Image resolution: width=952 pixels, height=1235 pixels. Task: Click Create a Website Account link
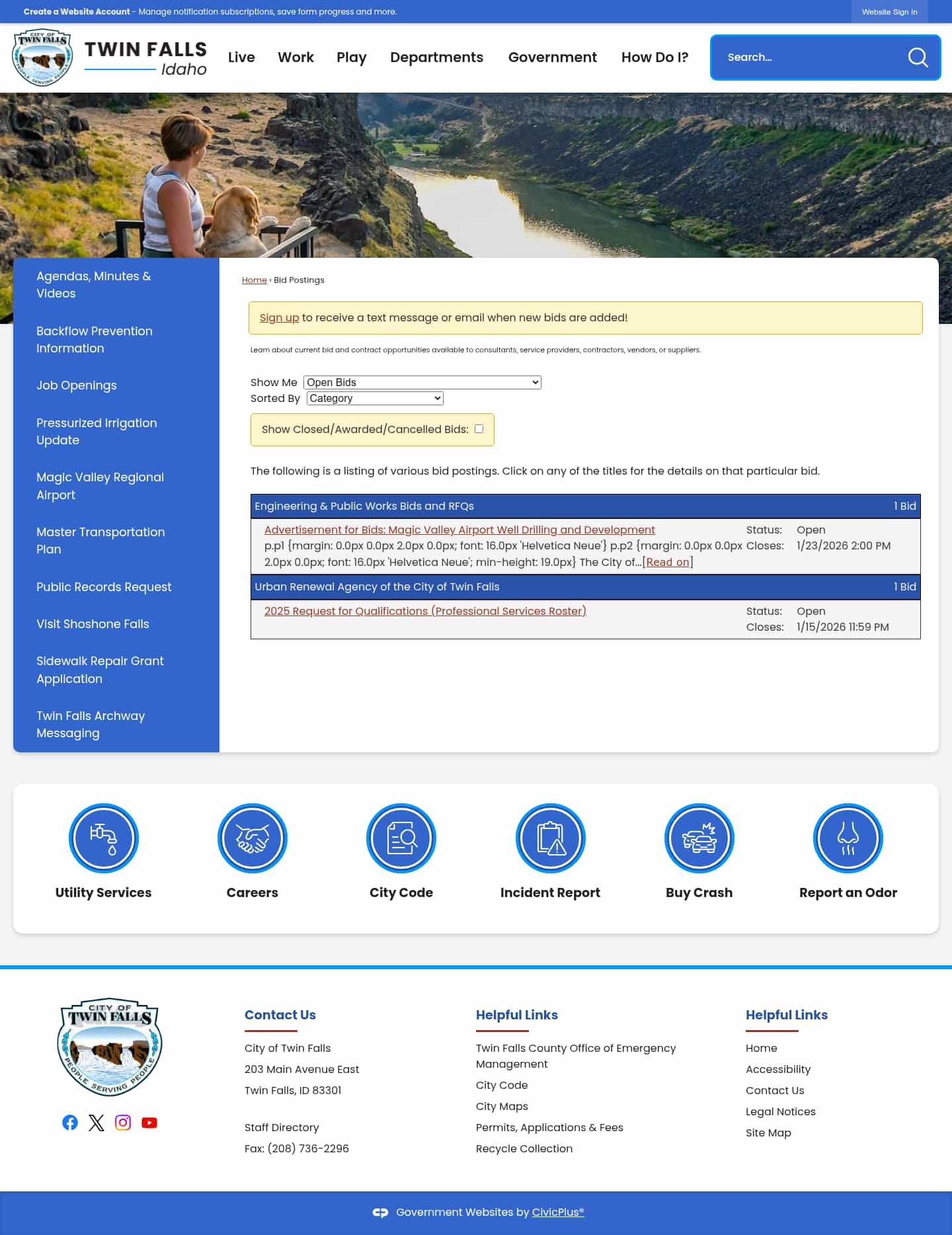coord(77,12)
